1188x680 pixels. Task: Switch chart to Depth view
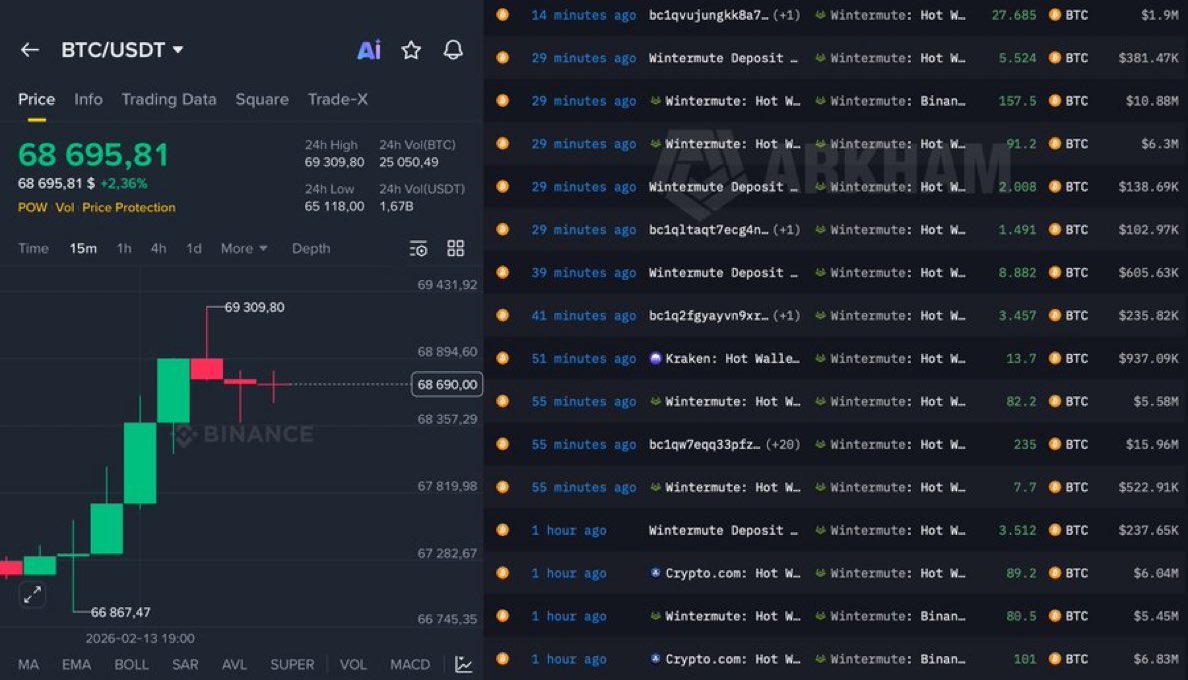pos(311,248)
